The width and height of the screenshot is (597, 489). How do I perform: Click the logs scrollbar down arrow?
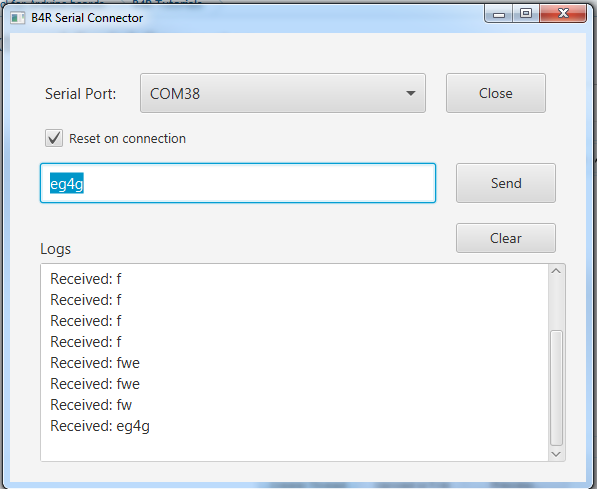coord(556,454)
